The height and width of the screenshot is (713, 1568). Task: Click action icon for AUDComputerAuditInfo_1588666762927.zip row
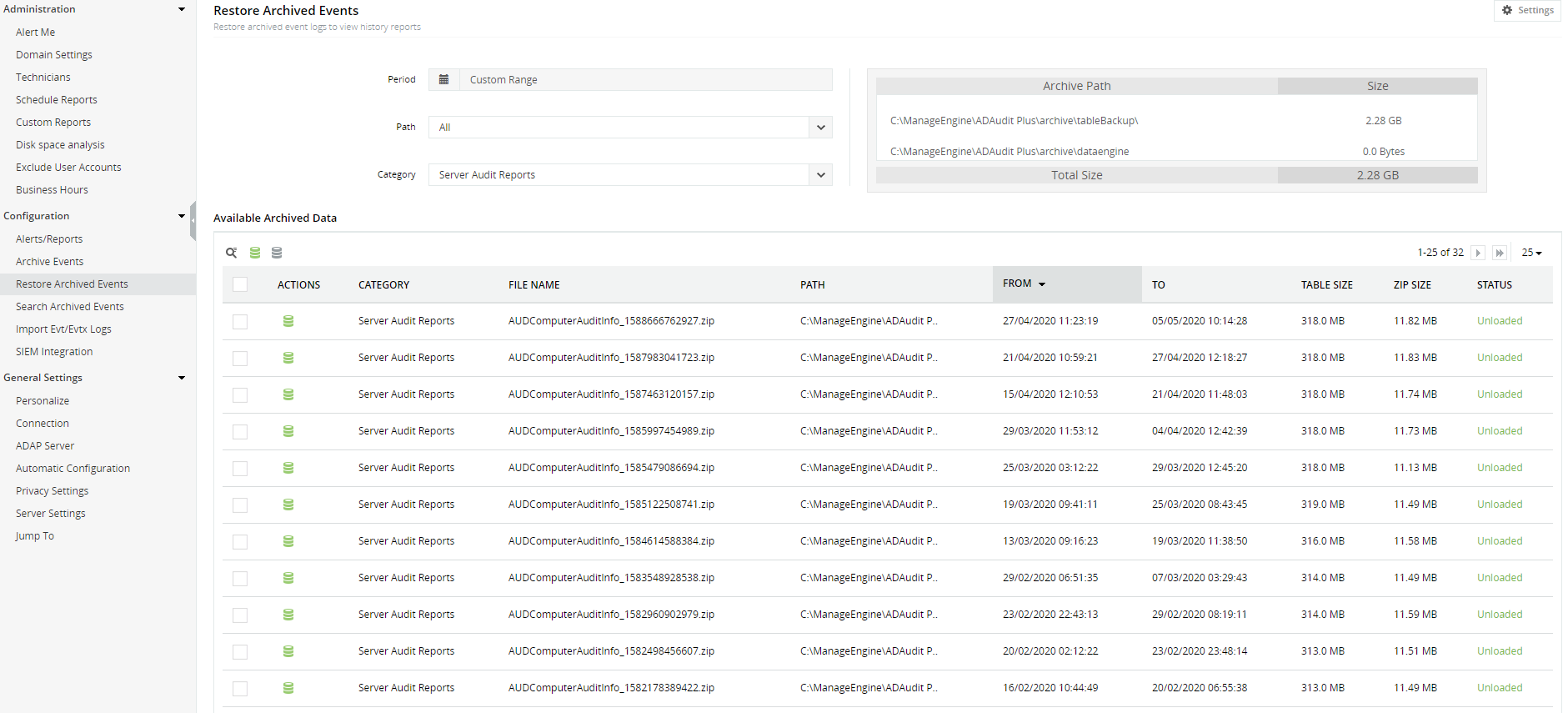(288, 321)
